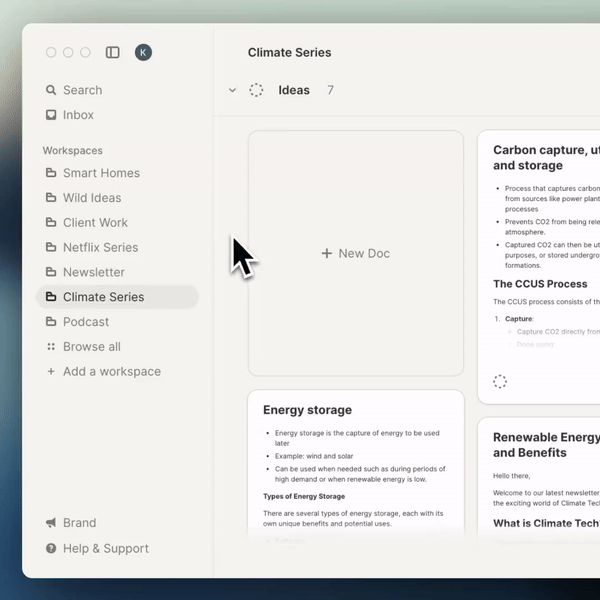Click 'The CCUS Process' heading
This screenshot has width=600, height=600.
[540, 284]
